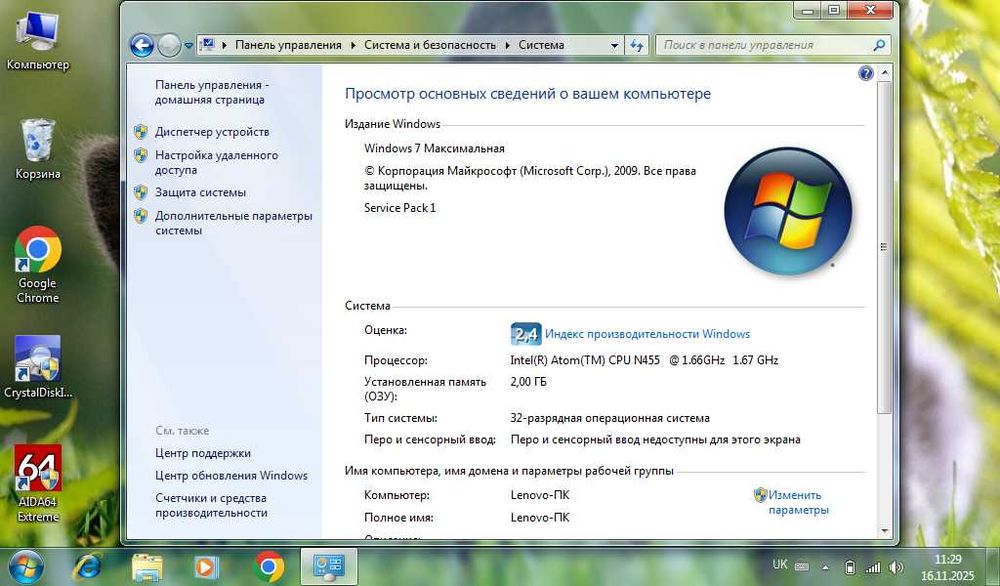Select AIDA64 Extreme desktop shortcut
The height and width of the screenshot is (586, 1000).
[38, 484]
